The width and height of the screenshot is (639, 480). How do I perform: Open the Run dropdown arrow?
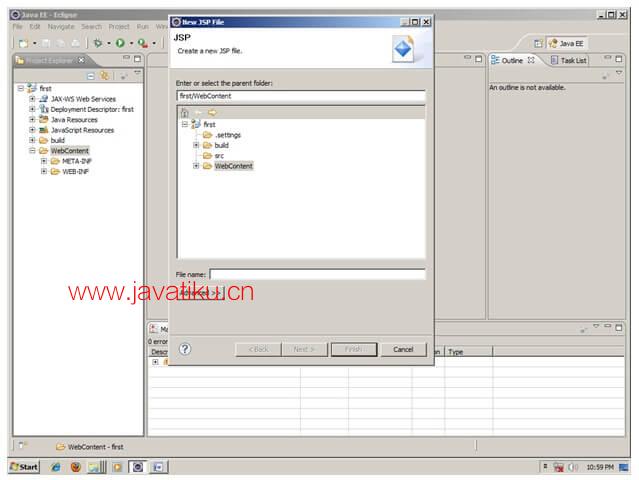tap(131, 43)
